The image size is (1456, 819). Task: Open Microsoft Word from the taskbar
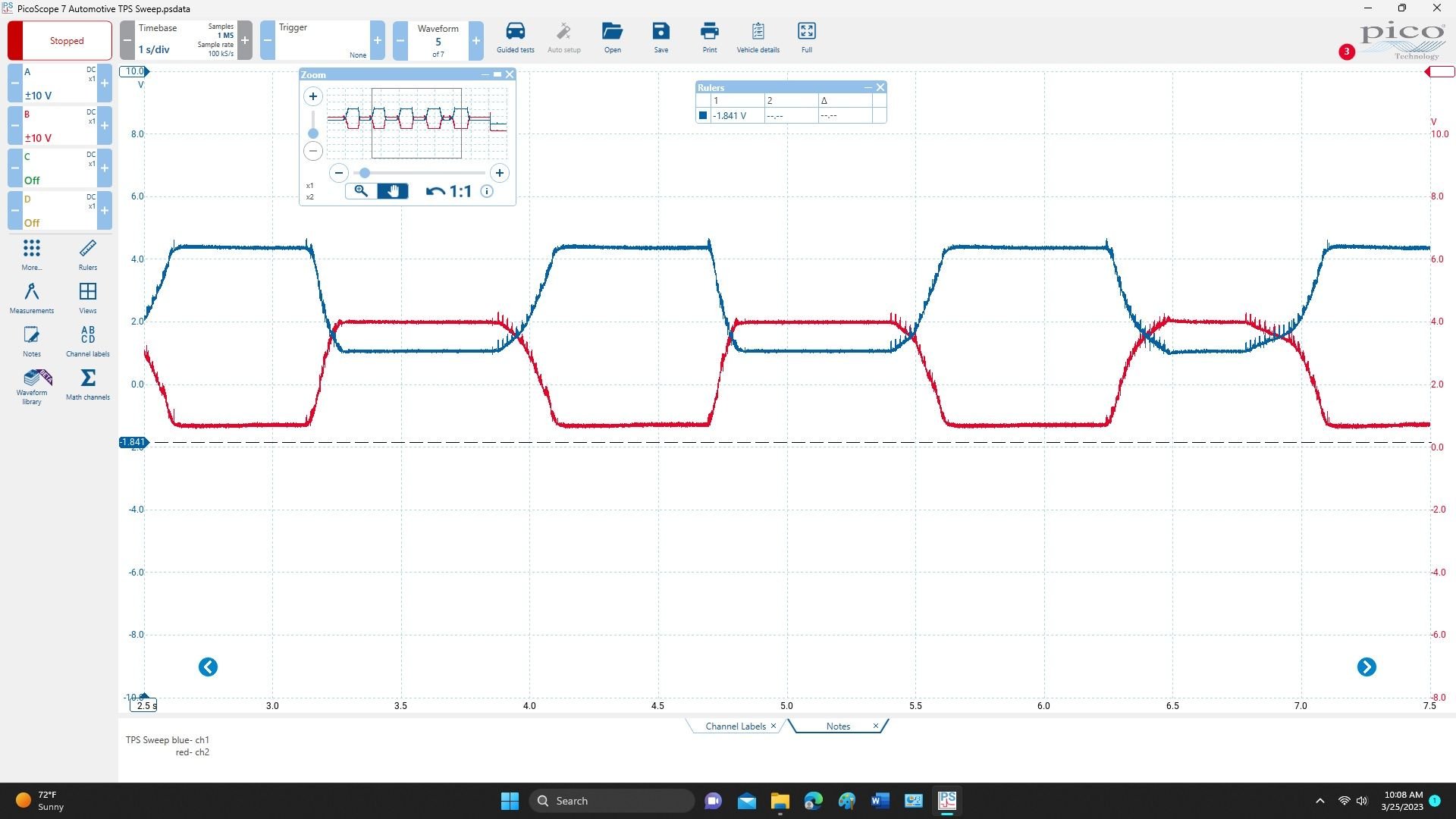pos(880,801)
